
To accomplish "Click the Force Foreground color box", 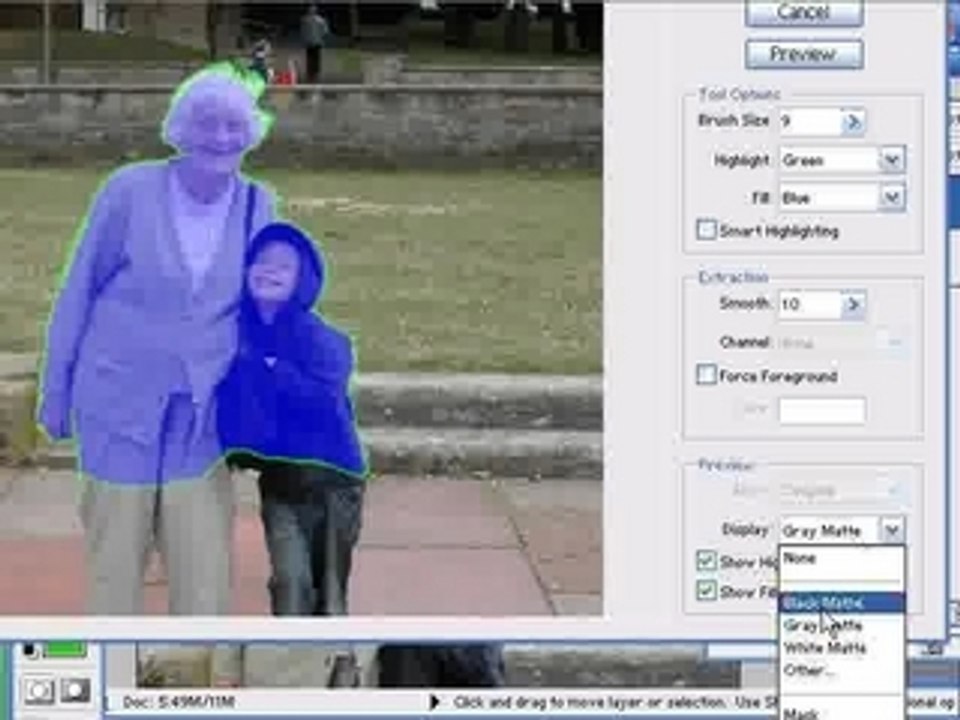I will pos(822,410).
